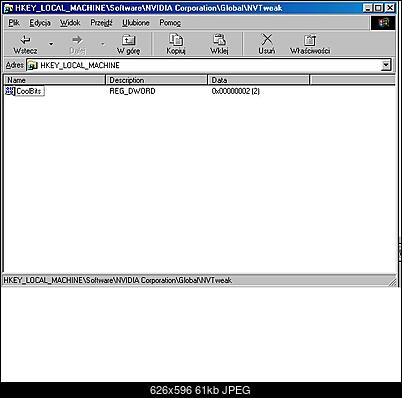The height and width of the screenshot is (398, 402).
Task: Open the Widok menu
Action: (x=70, y=23)
